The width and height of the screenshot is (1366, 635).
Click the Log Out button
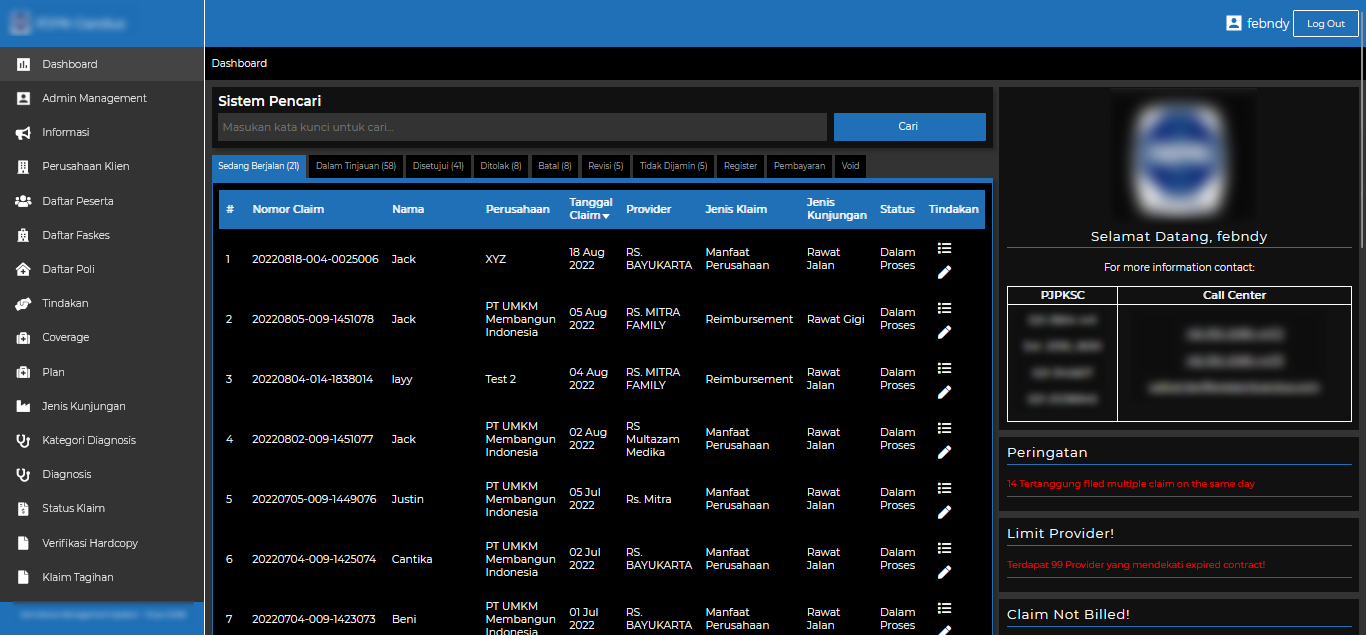1325,23
